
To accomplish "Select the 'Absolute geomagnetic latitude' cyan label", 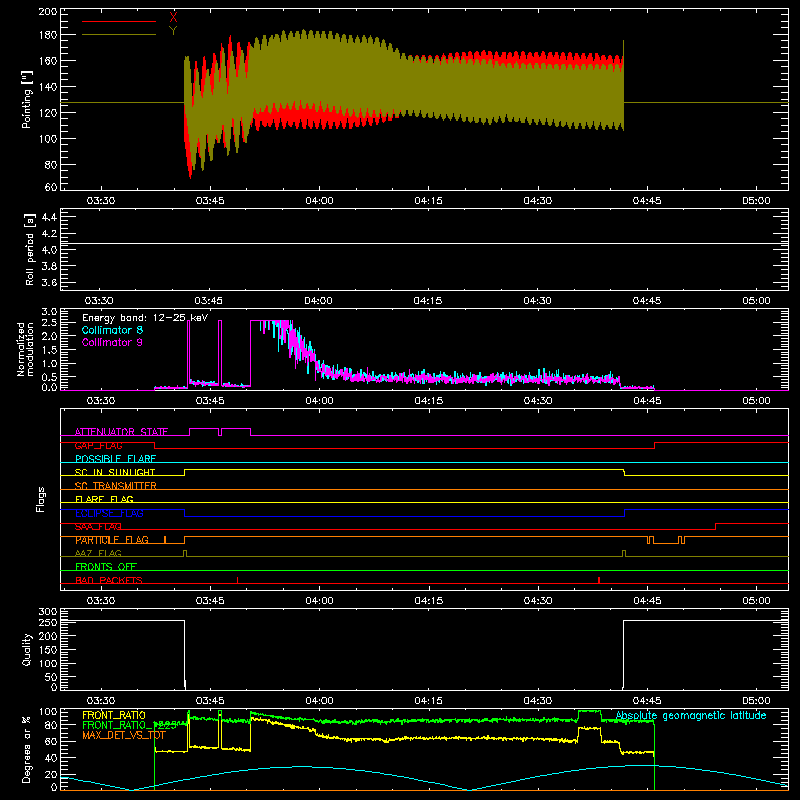I will [691, 716].
